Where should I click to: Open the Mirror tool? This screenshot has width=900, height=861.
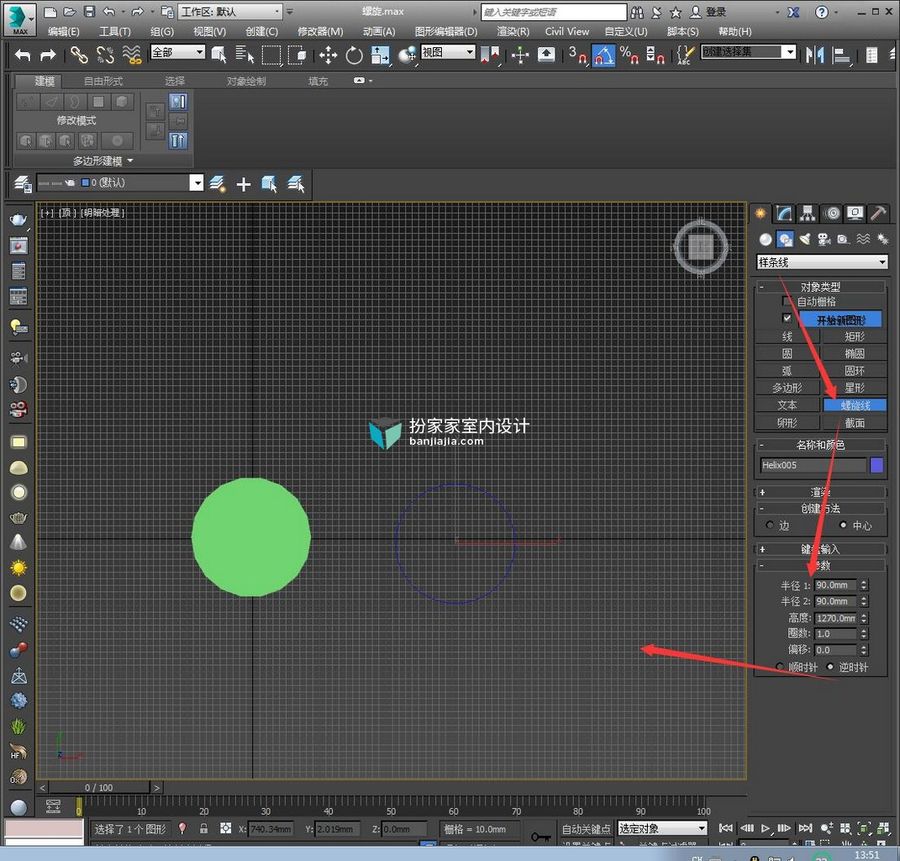[x=814, y=55]
